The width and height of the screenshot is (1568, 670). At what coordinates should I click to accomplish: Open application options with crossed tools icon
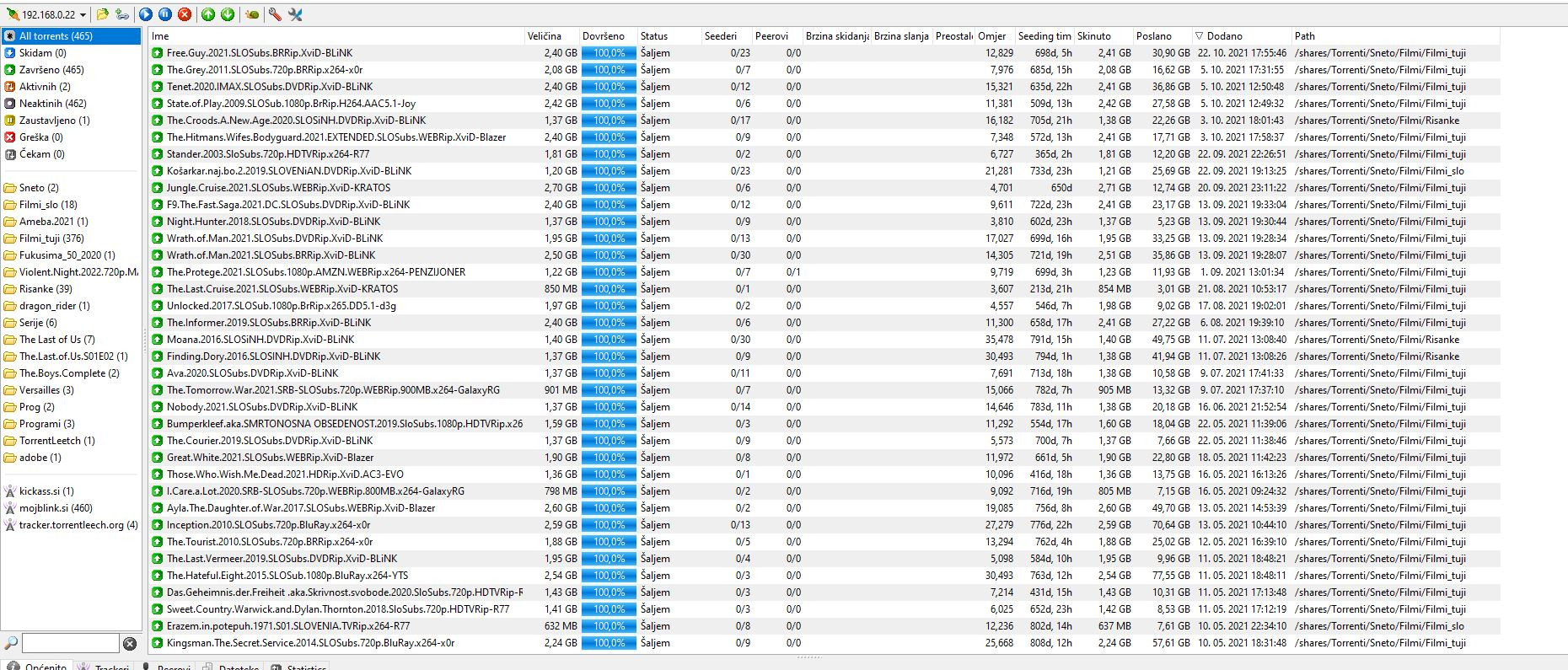click(295, 14)
